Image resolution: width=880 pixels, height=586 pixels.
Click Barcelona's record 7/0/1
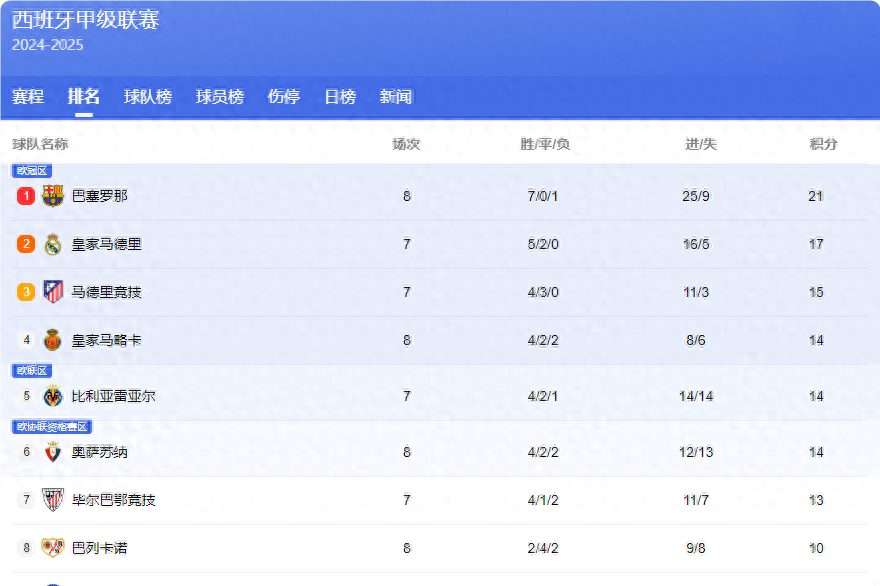pyautogui.click(x=543, y=196)
